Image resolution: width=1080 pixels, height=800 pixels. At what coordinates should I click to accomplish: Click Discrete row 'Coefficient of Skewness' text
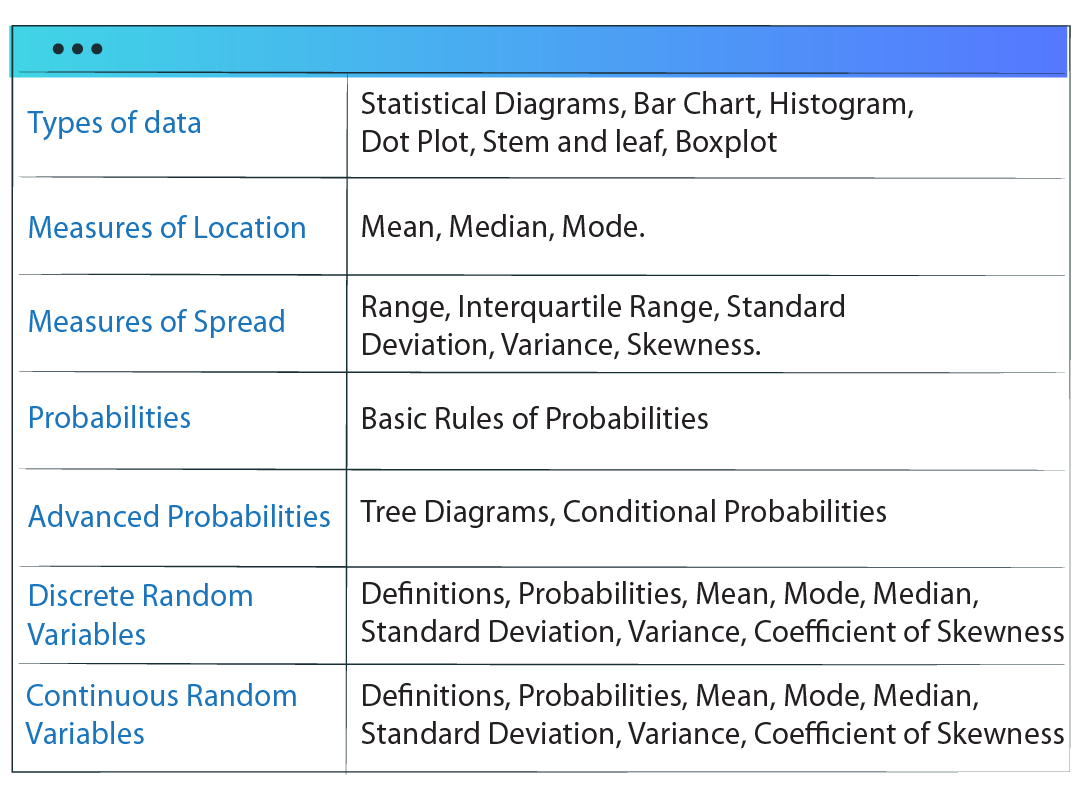pos(908,632)
